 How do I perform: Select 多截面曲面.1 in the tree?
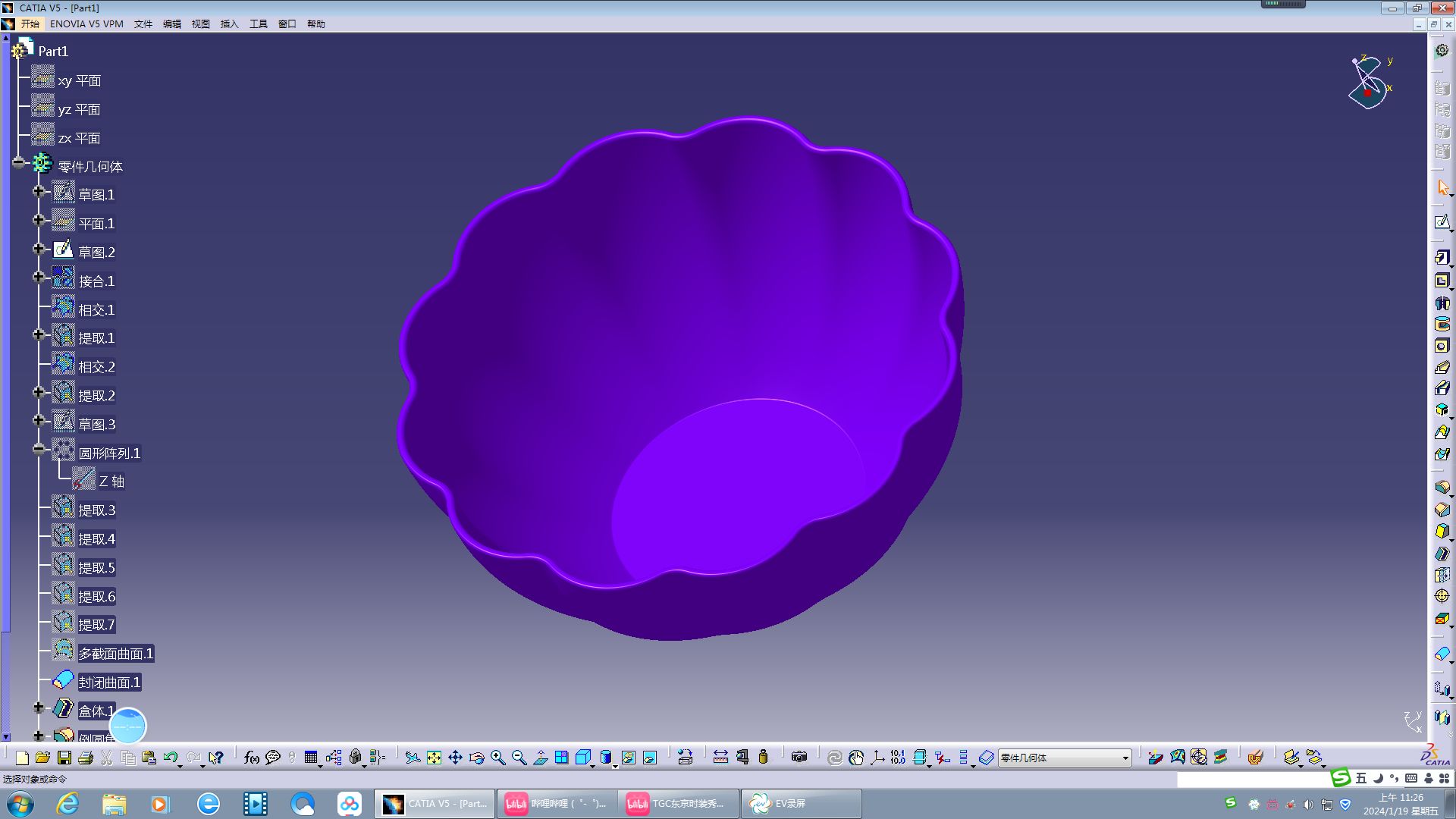click(116, 654)
